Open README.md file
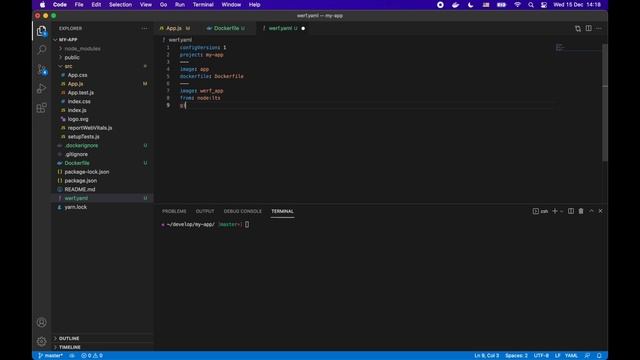This screenshot has height=360, width=640. point(80,189)
